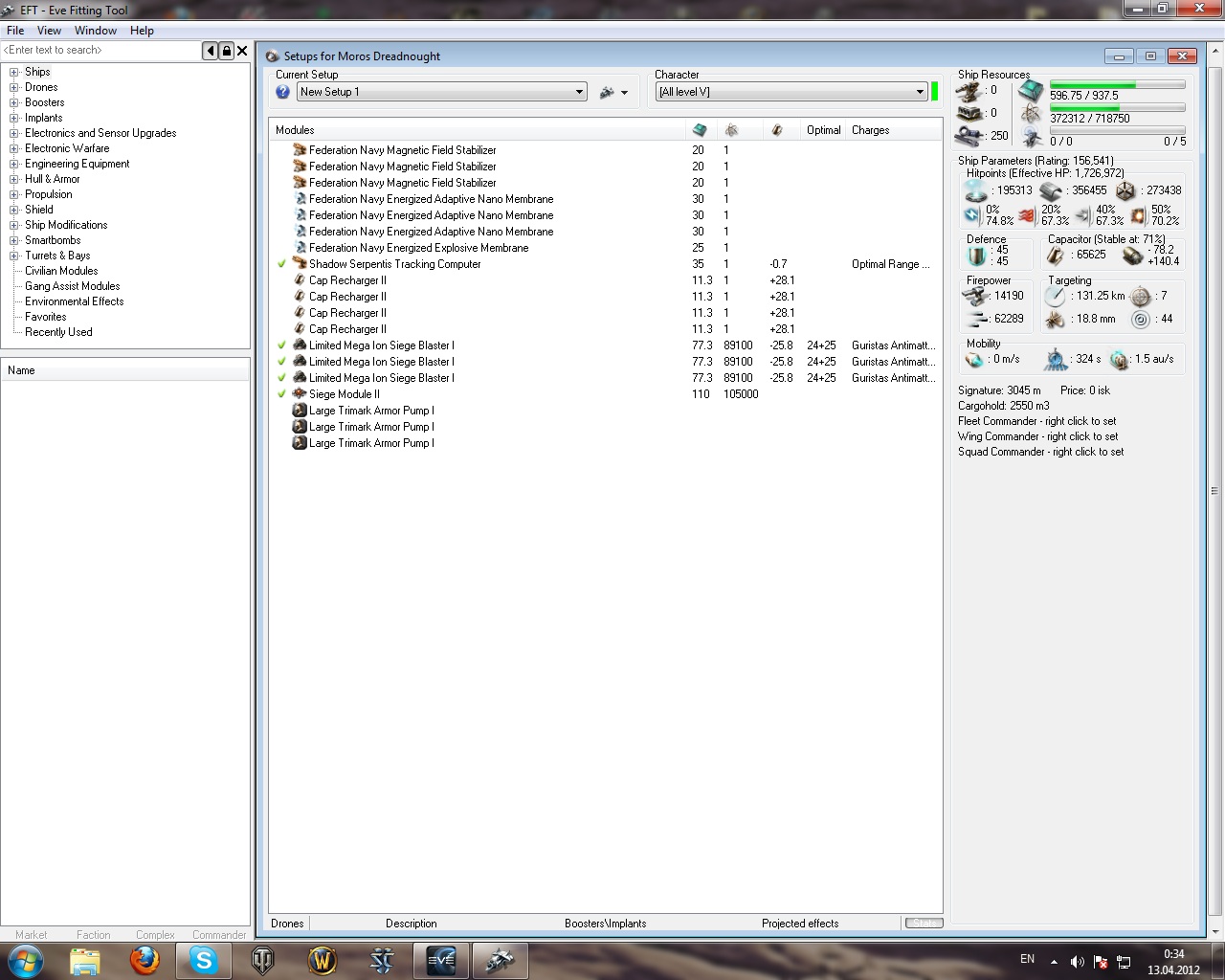The width and height of the screenshot is (1225, 980).
Task: Click Fleet Commander right click to set
Action: click(1037, 421)
